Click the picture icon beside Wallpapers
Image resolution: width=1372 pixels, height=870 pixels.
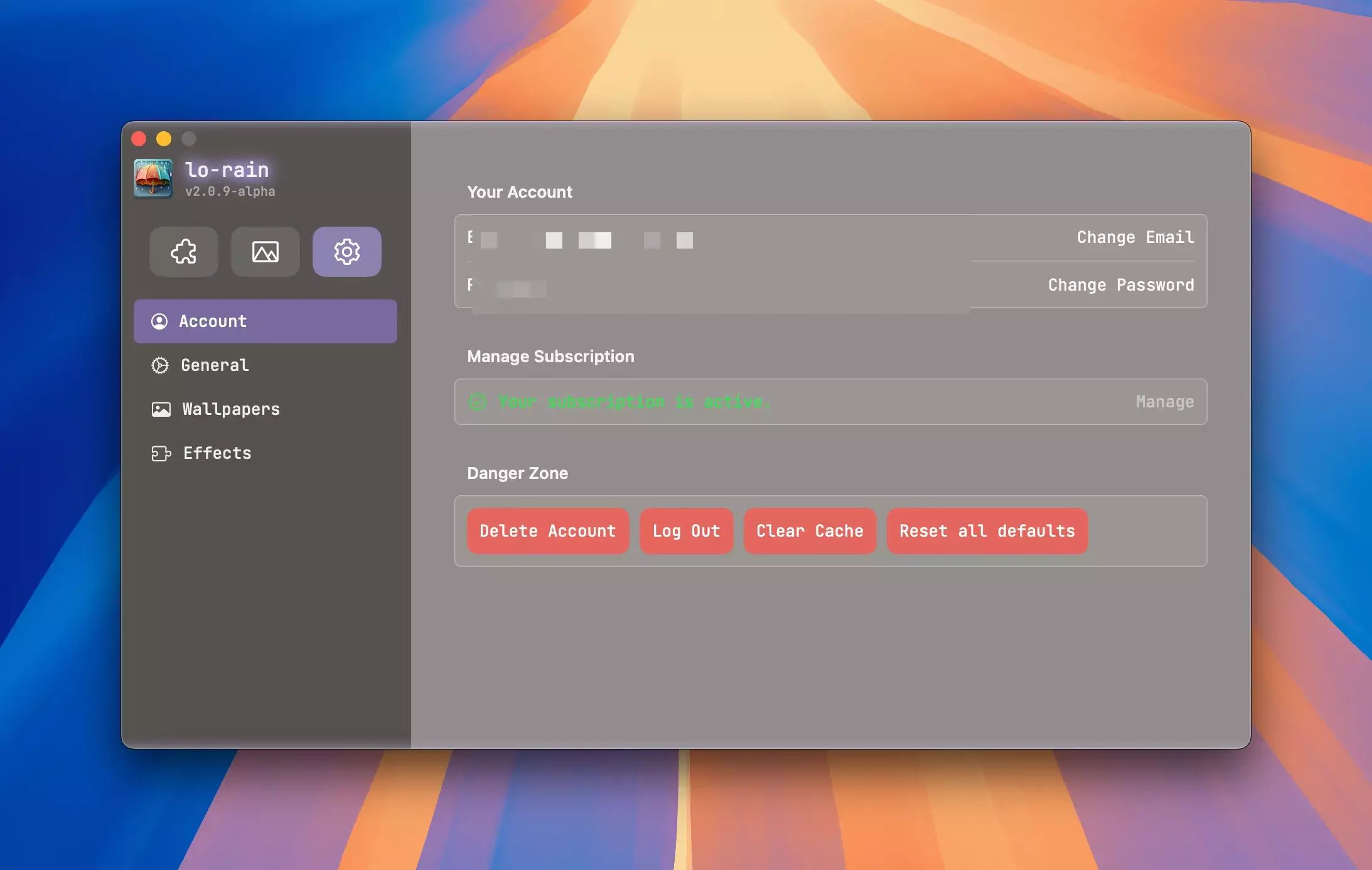click(161, 409)
